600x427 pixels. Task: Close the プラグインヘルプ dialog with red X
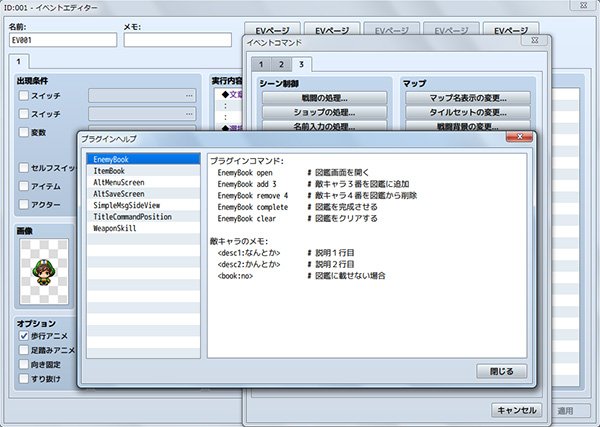pyautogui.click(x=519, y=137)
